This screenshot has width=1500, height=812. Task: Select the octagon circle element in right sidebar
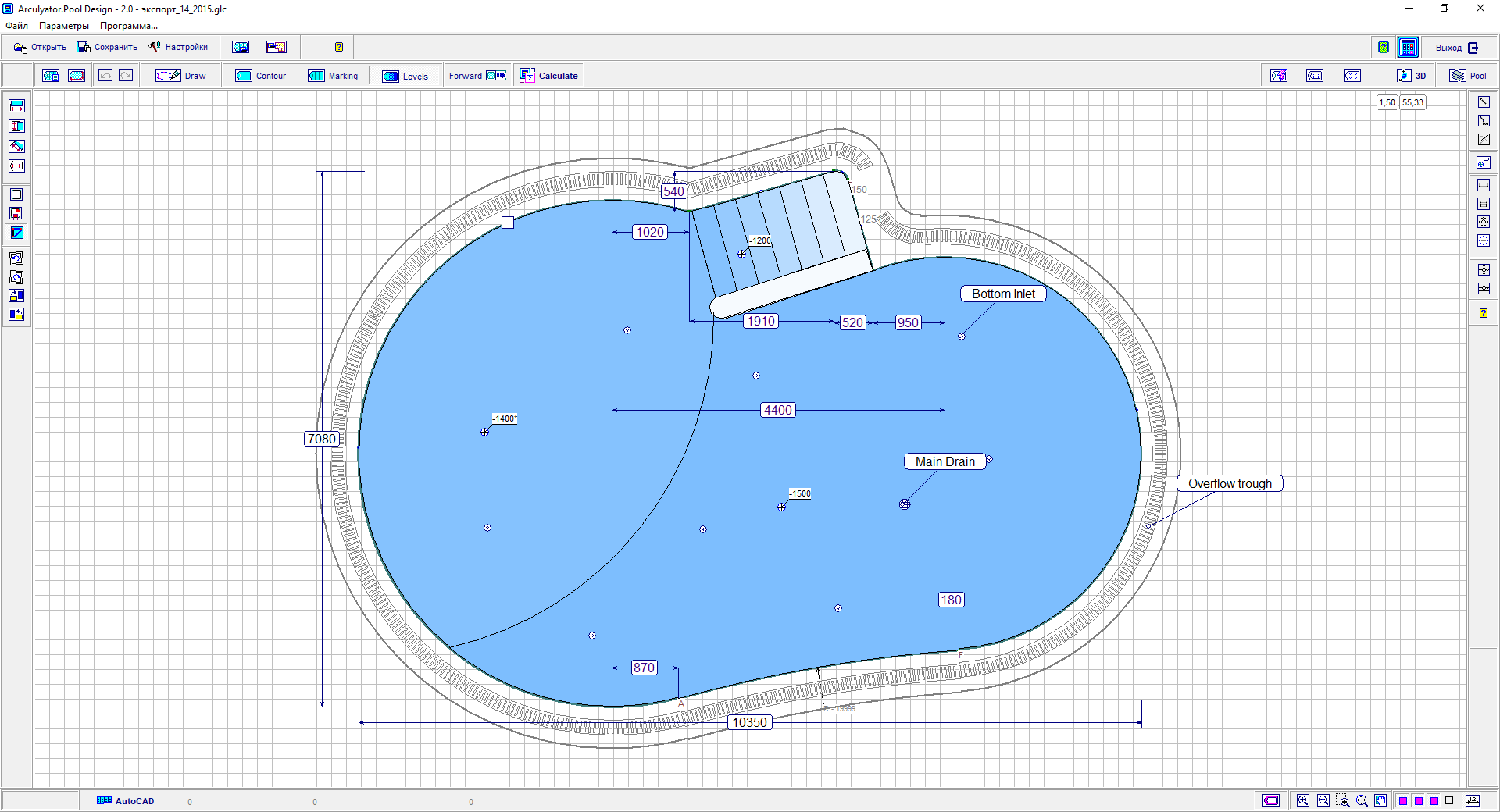click(1484, 222)
